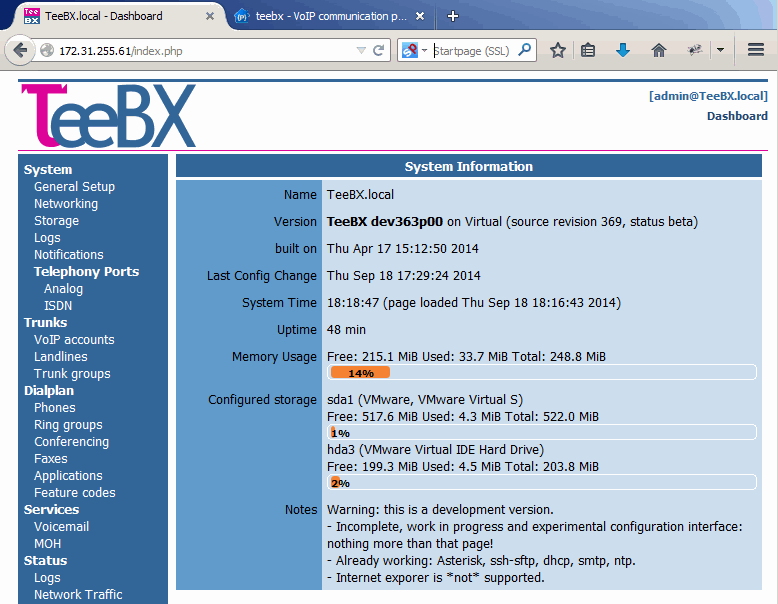Screen dimensions: 778x604
Task: Reload the page with the refresh icon
Action: [379, 51]
